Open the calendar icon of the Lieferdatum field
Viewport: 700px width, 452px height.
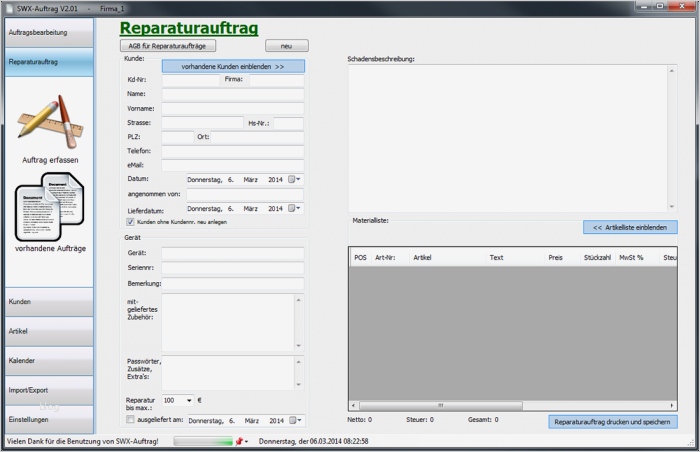pyautogui.click(x=292, y=208)
